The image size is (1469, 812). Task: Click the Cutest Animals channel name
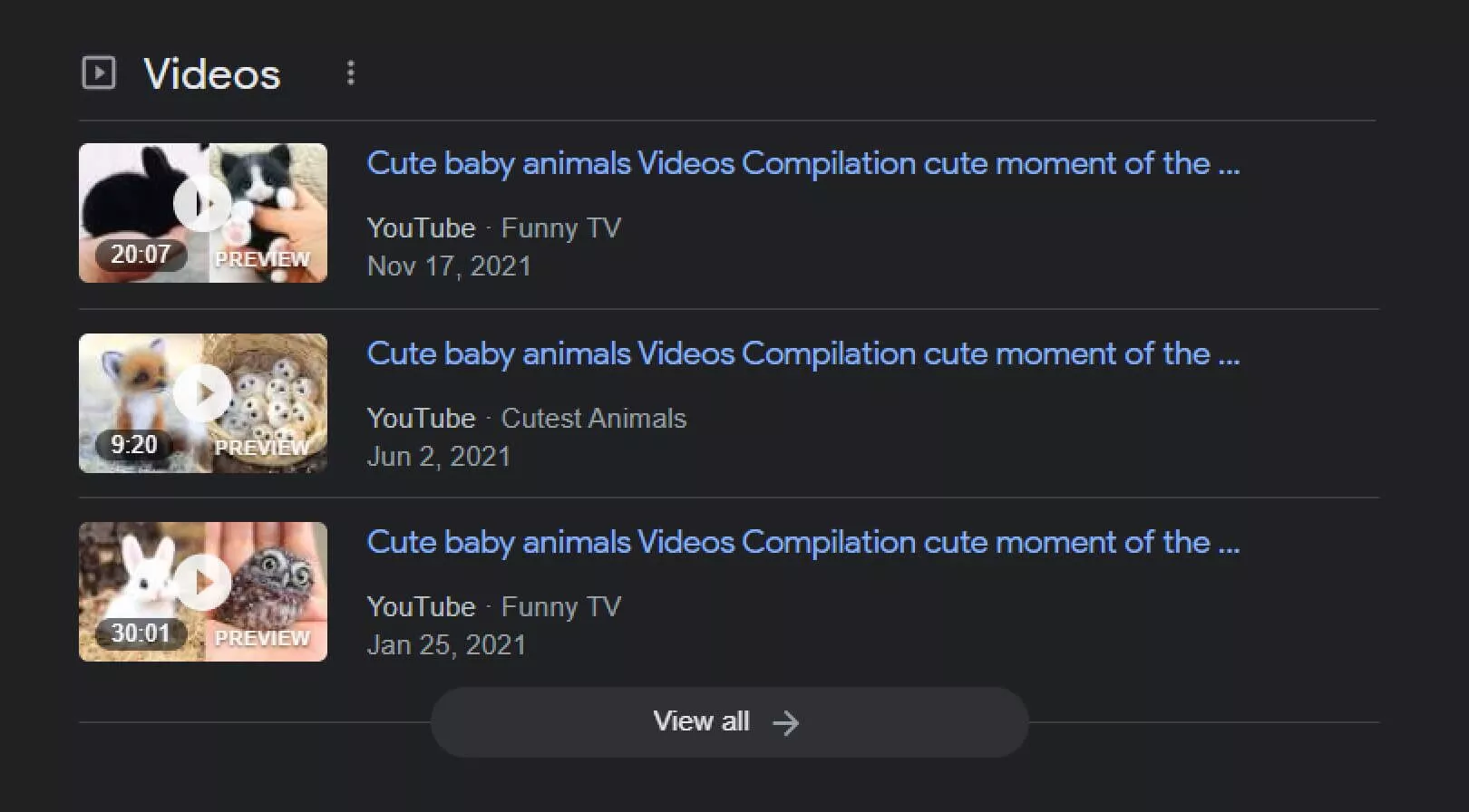pos(594,419)
